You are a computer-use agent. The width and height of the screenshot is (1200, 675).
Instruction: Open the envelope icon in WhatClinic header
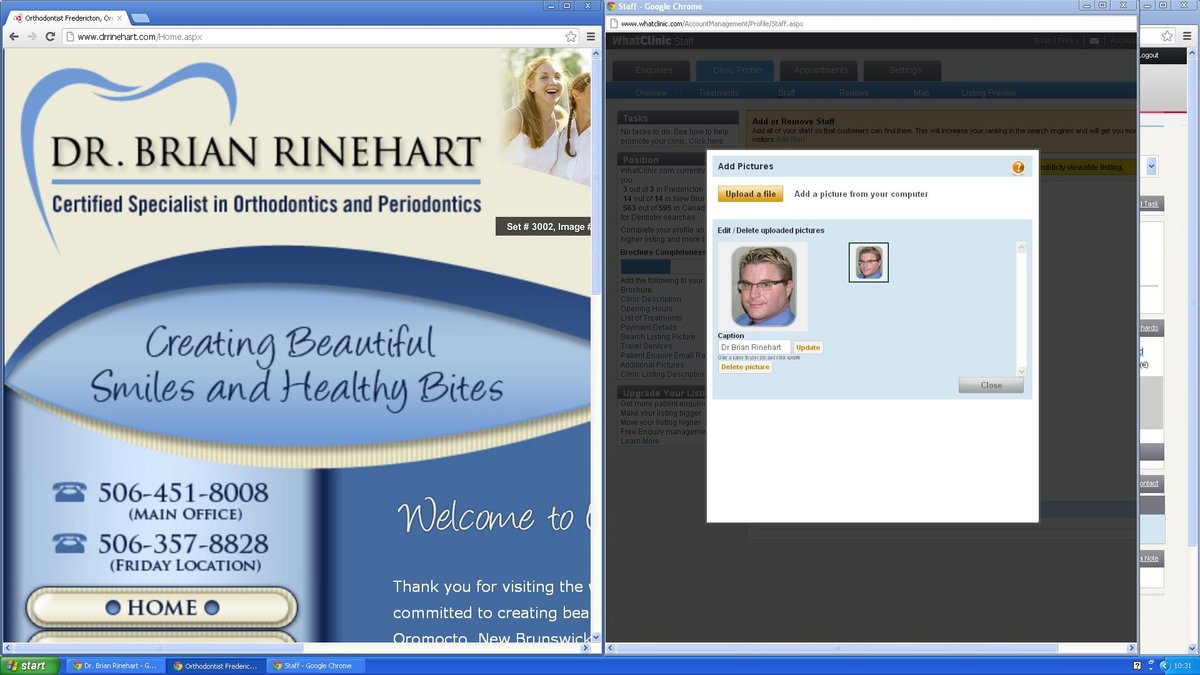click(1094, 40)
